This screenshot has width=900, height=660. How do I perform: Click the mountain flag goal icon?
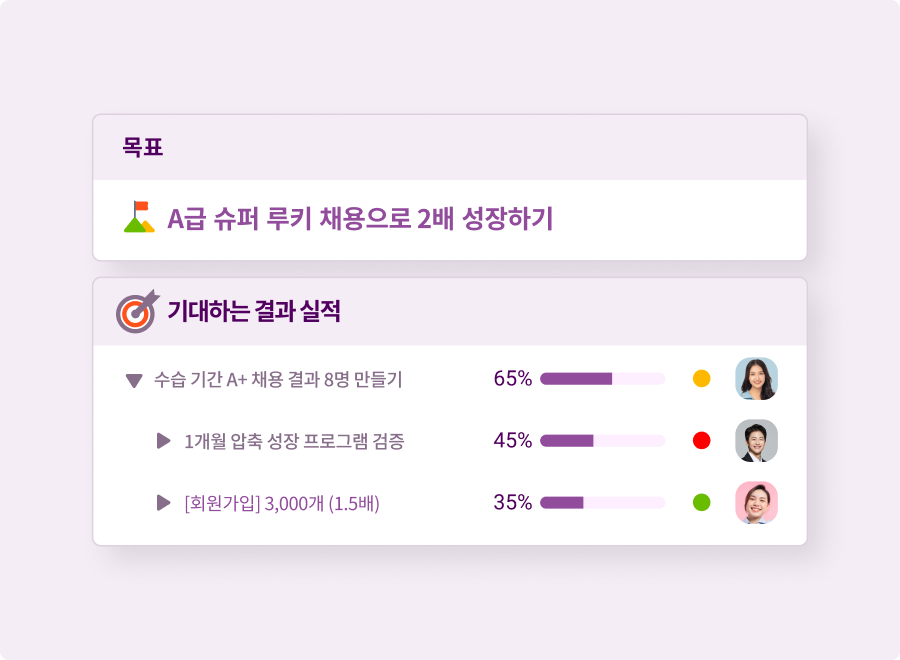[139, 218]
